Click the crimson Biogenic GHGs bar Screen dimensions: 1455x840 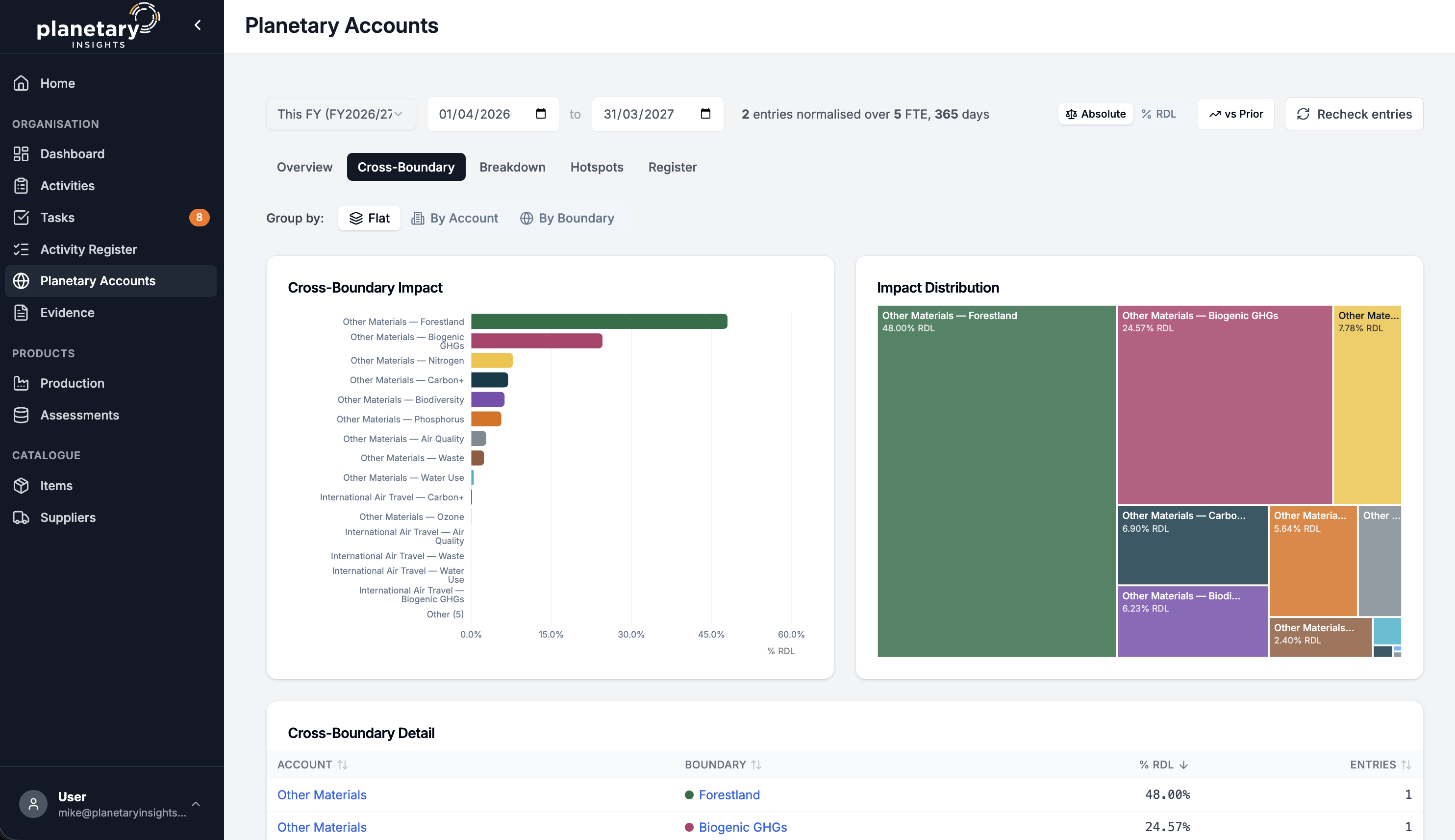pos(536,341)
